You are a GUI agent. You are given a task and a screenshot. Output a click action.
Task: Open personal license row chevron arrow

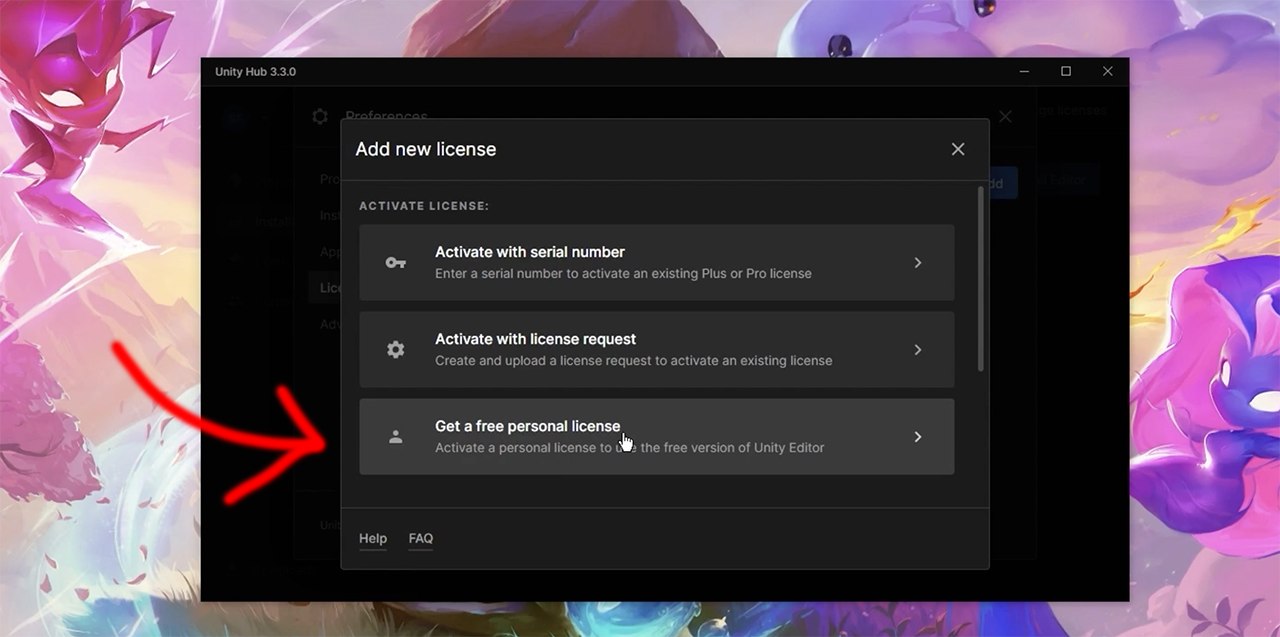(x=918, y=437)
